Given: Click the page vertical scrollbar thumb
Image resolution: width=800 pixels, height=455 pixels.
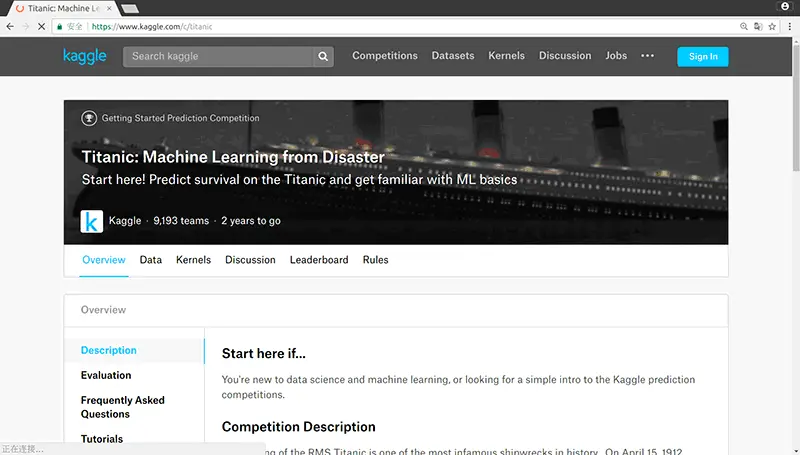Looking at the screenshot, I should tap(796, 107).
